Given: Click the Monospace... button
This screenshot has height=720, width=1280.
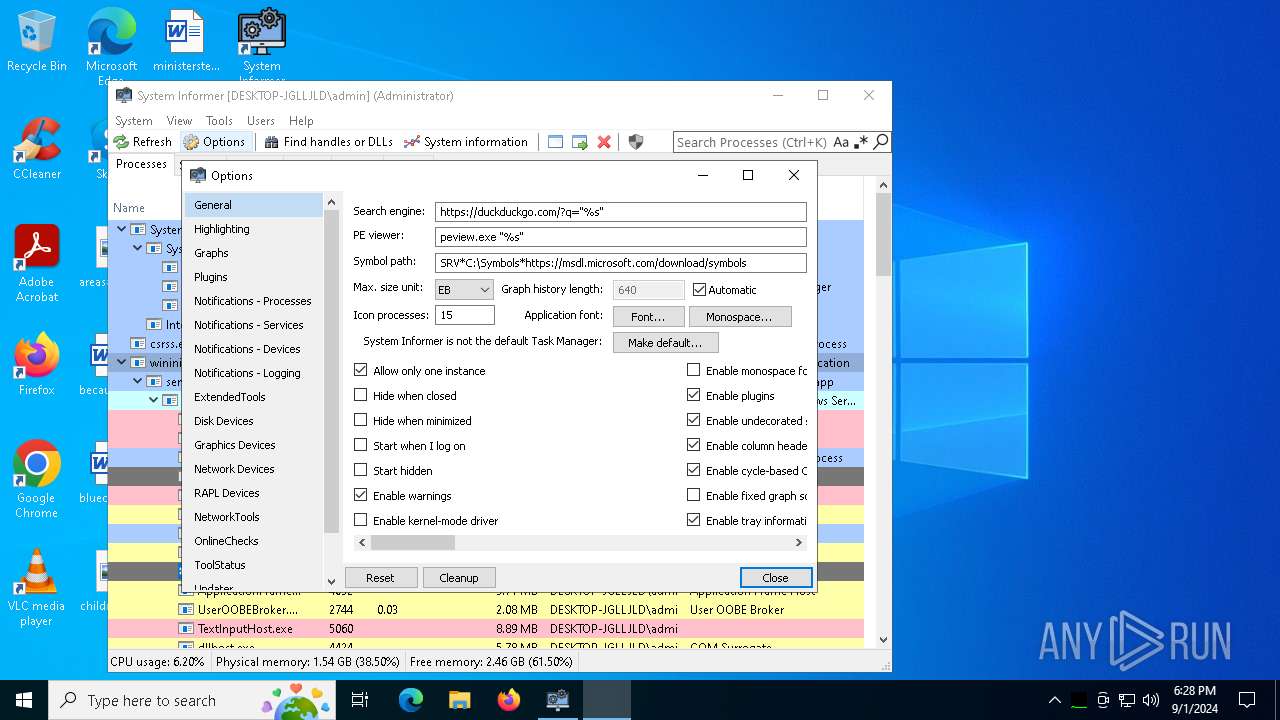Looking at the screenshot, I should [739, 317].
